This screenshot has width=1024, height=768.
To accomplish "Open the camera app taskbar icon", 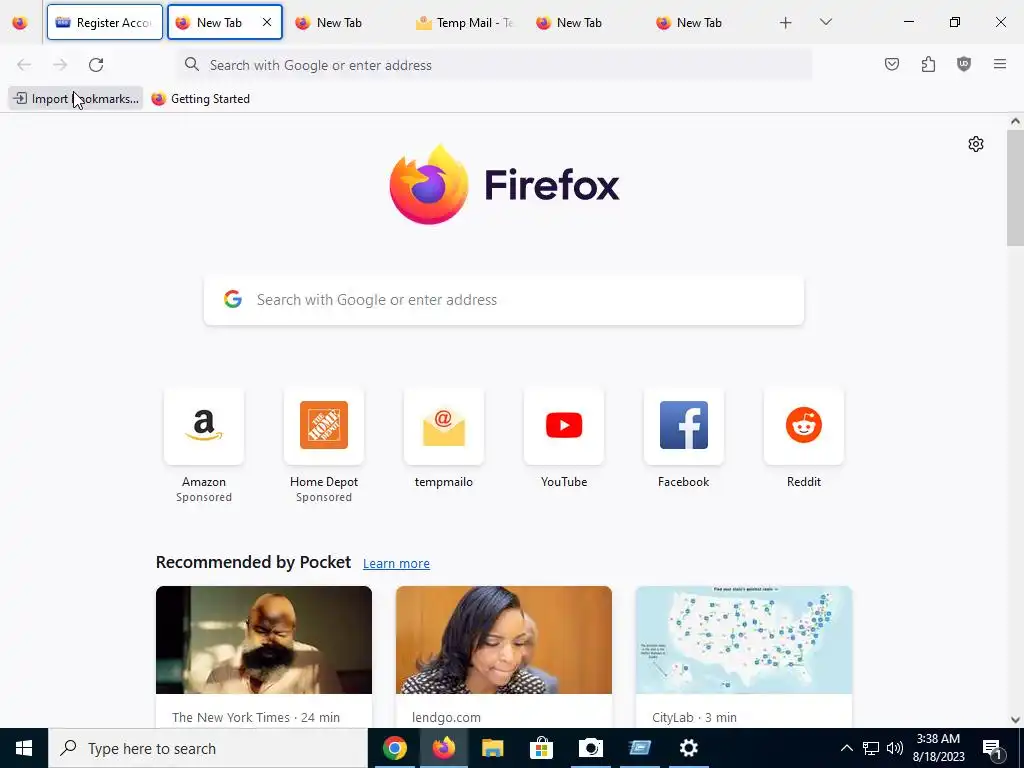I will [x=590, y=748].
